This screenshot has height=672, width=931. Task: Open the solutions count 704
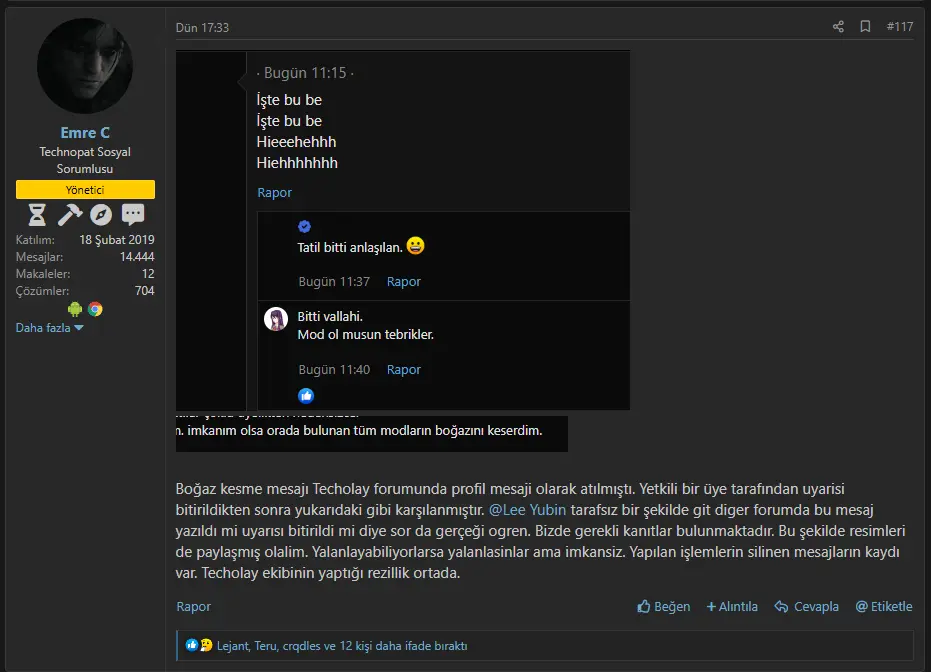point(144,291)
